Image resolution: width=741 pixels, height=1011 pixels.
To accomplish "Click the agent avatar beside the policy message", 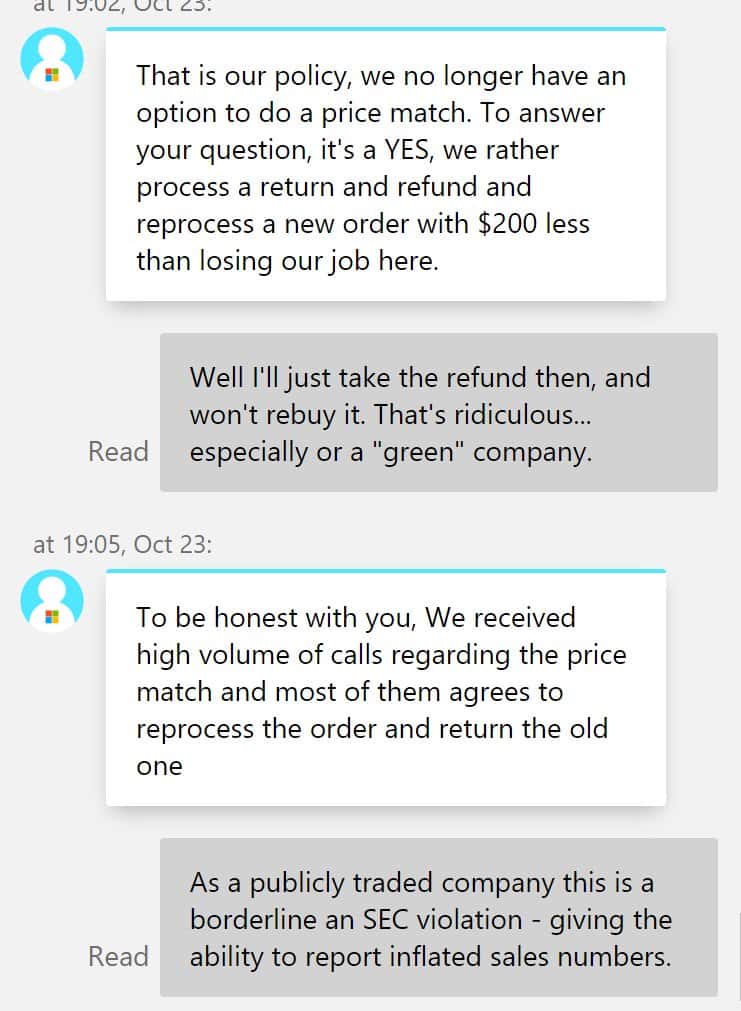I will [52, 58].
